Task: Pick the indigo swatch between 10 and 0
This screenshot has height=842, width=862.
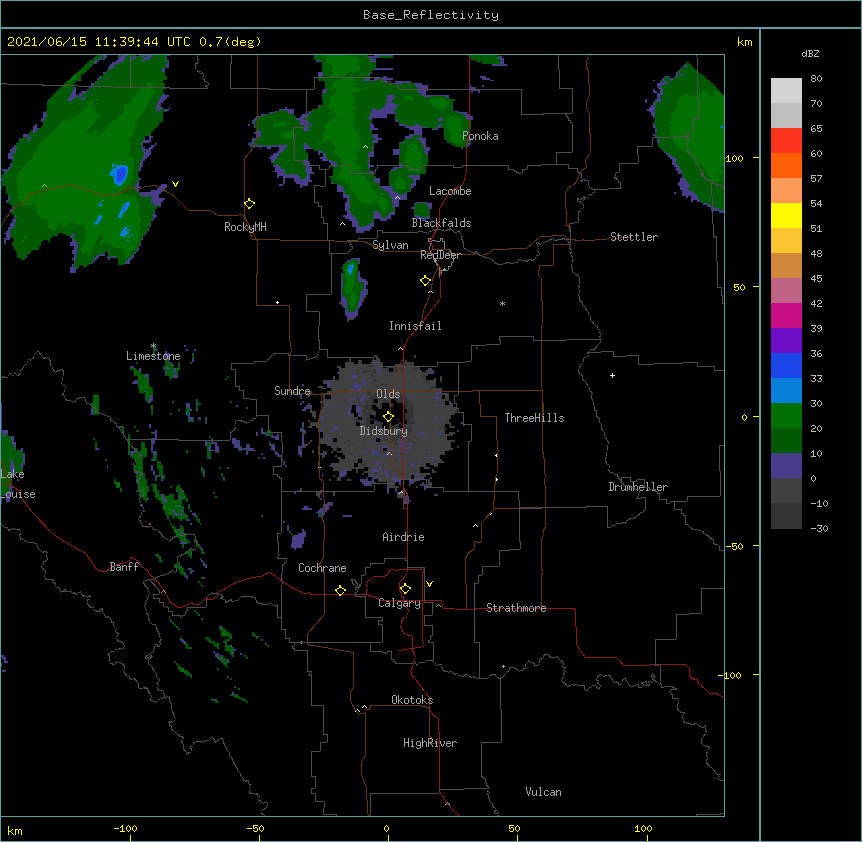Action: pyautogui.click(x=786, y=466)
